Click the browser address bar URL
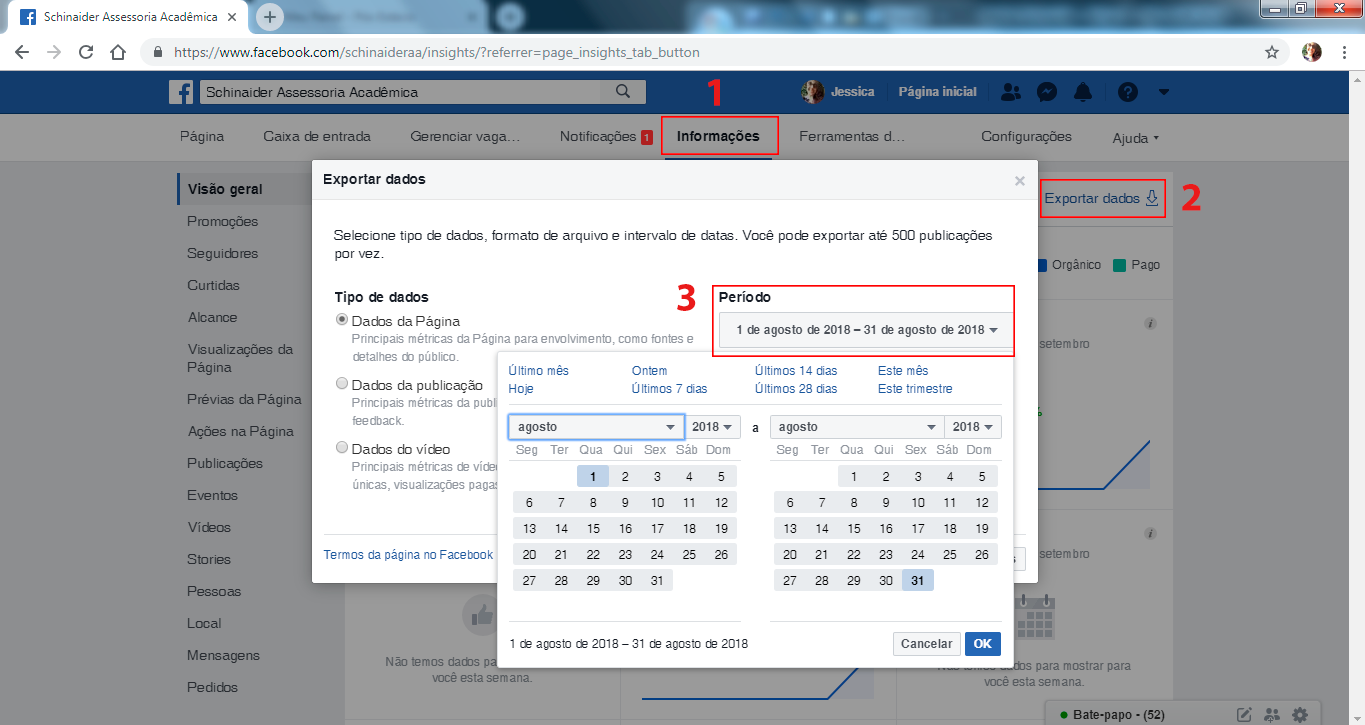The image size is (1365, 725). tap(436, 52)
